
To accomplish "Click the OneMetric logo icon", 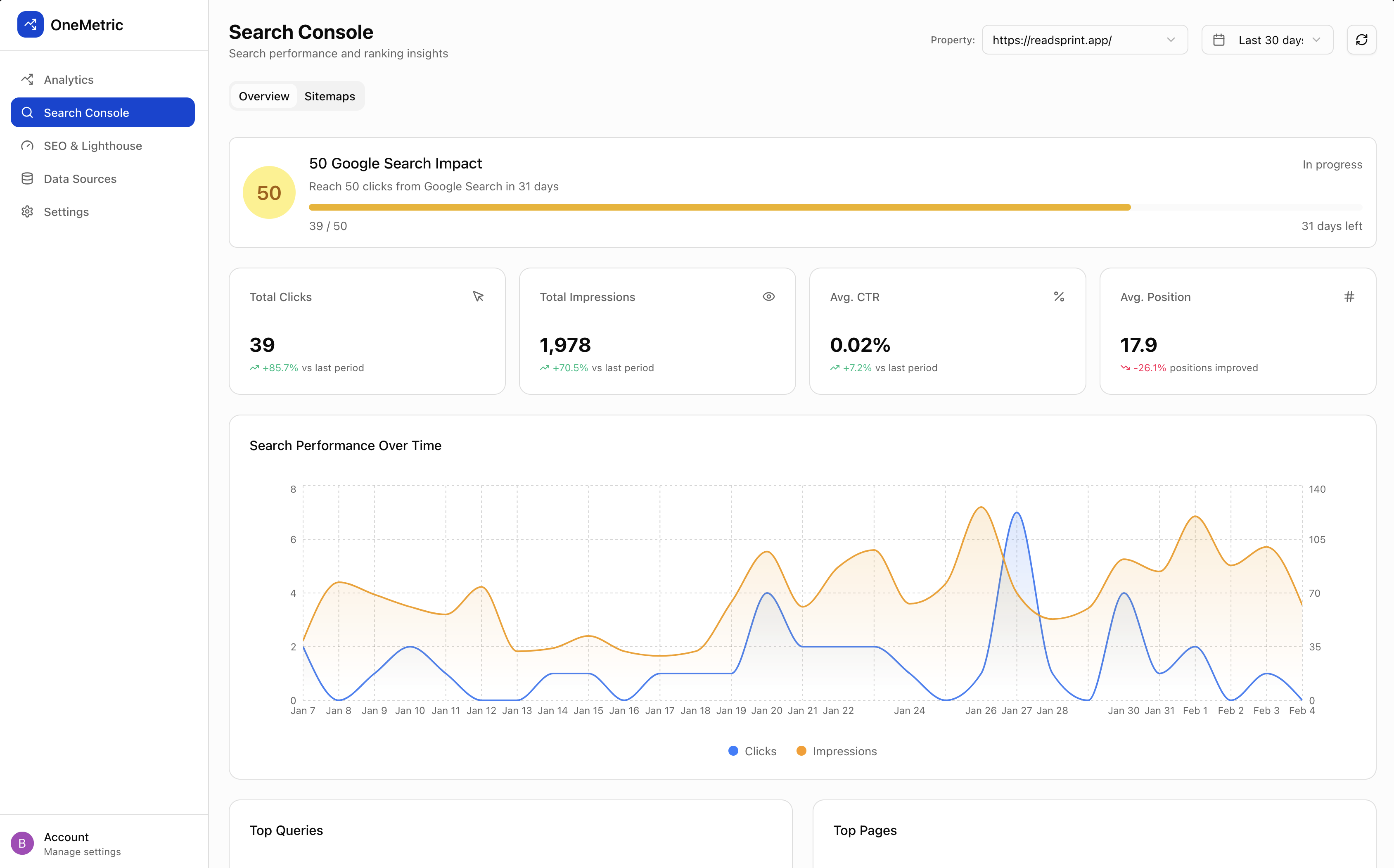I will pos(31,24).
